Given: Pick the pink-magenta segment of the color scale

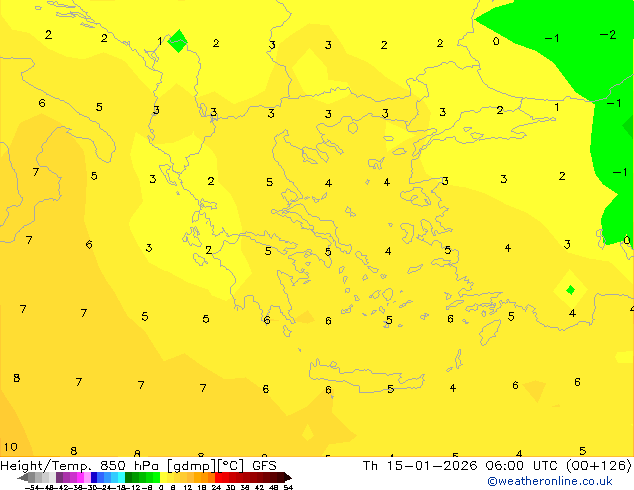Looking at the screenshot, I should click(x=80, y=477).
